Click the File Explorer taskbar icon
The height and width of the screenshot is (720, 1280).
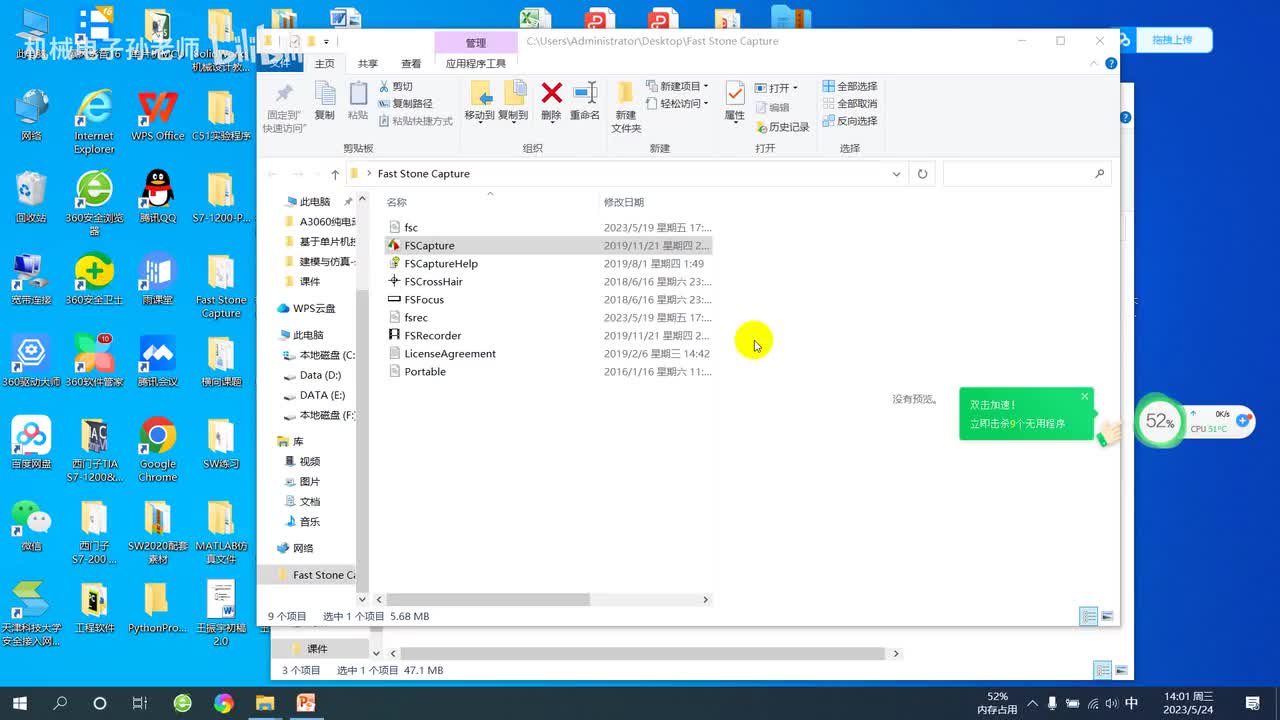pos(265,703)
